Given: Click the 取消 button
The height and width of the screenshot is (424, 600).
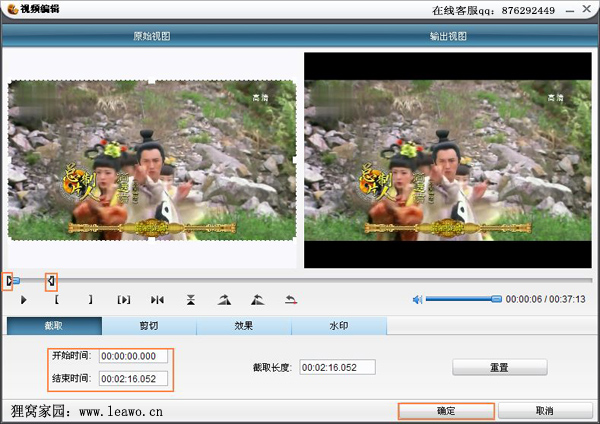Looking at the screenshot, I should coord(545,411).
